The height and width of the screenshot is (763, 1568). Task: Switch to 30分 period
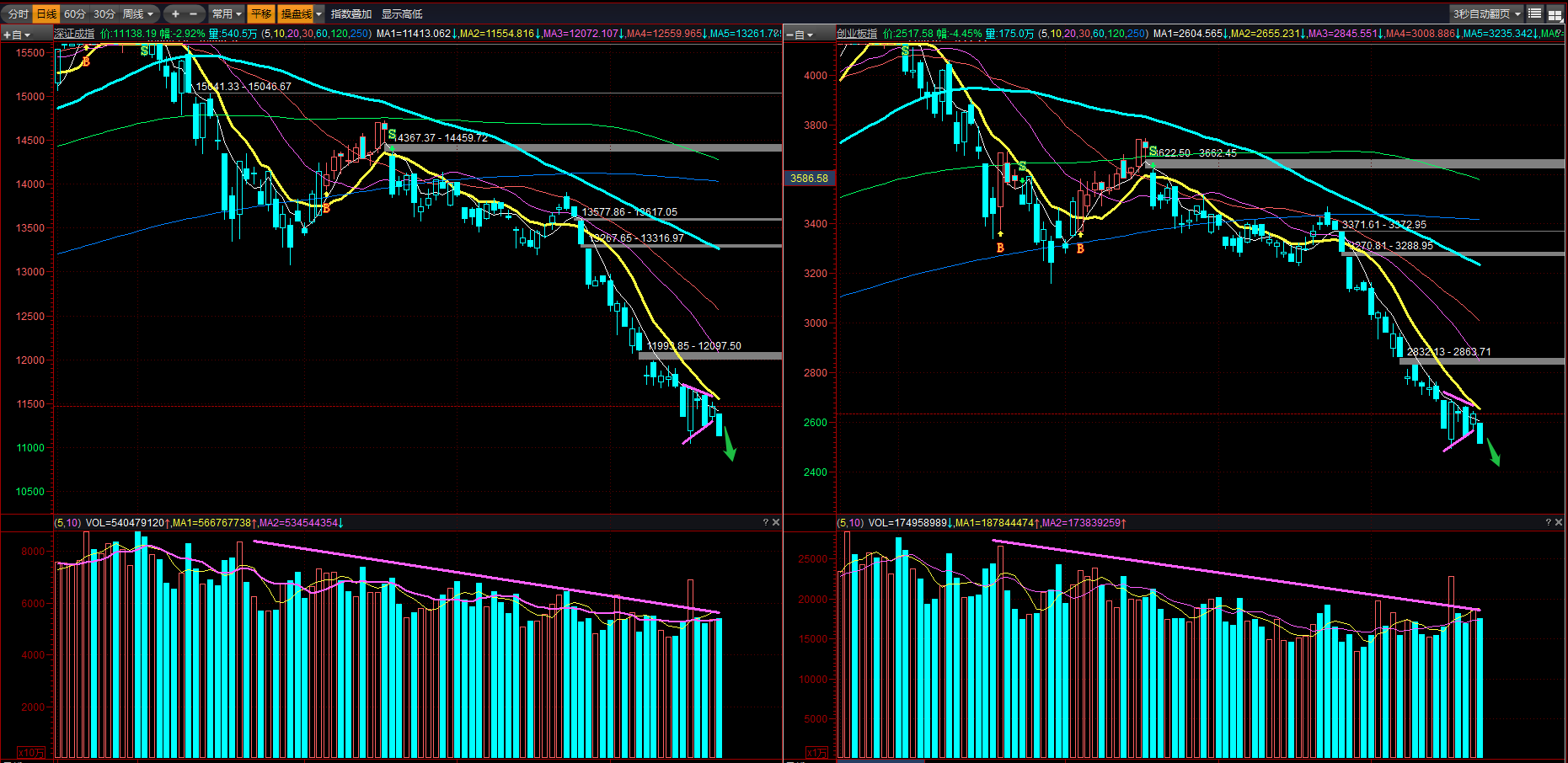coord(104,13)
